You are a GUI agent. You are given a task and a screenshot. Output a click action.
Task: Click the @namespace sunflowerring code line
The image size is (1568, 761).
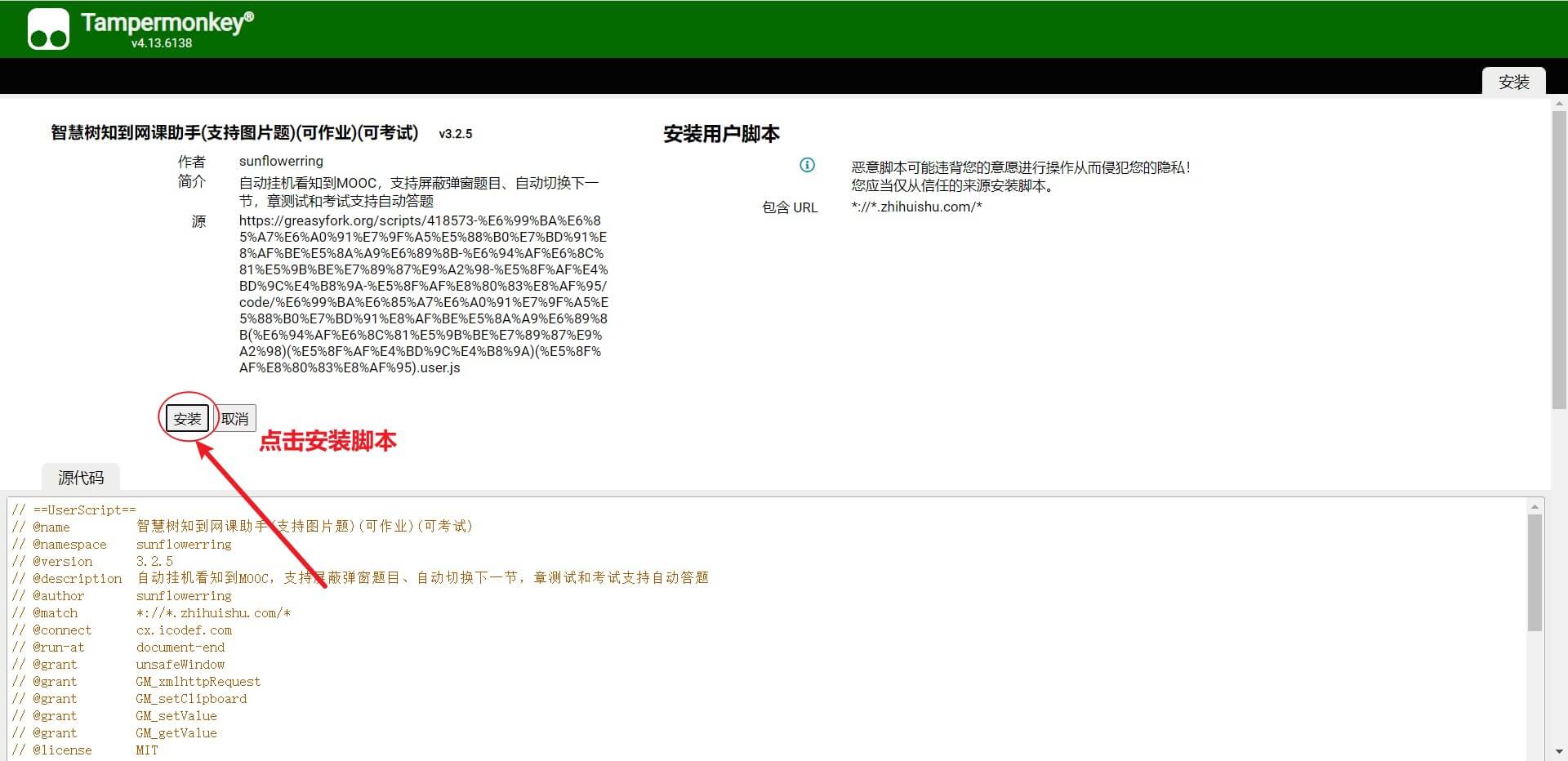click(122, 544)
